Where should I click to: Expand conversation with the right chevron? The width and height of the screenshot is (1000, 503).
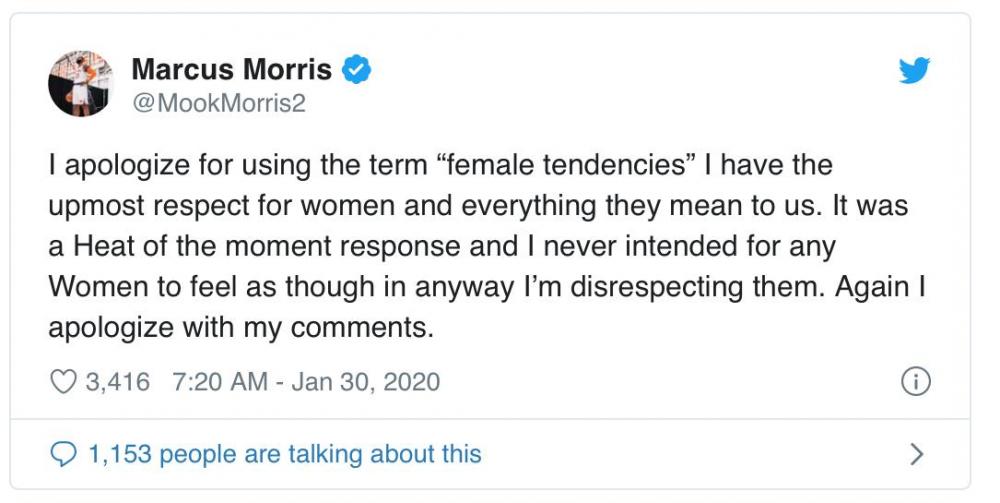click(x=916, y=455)
